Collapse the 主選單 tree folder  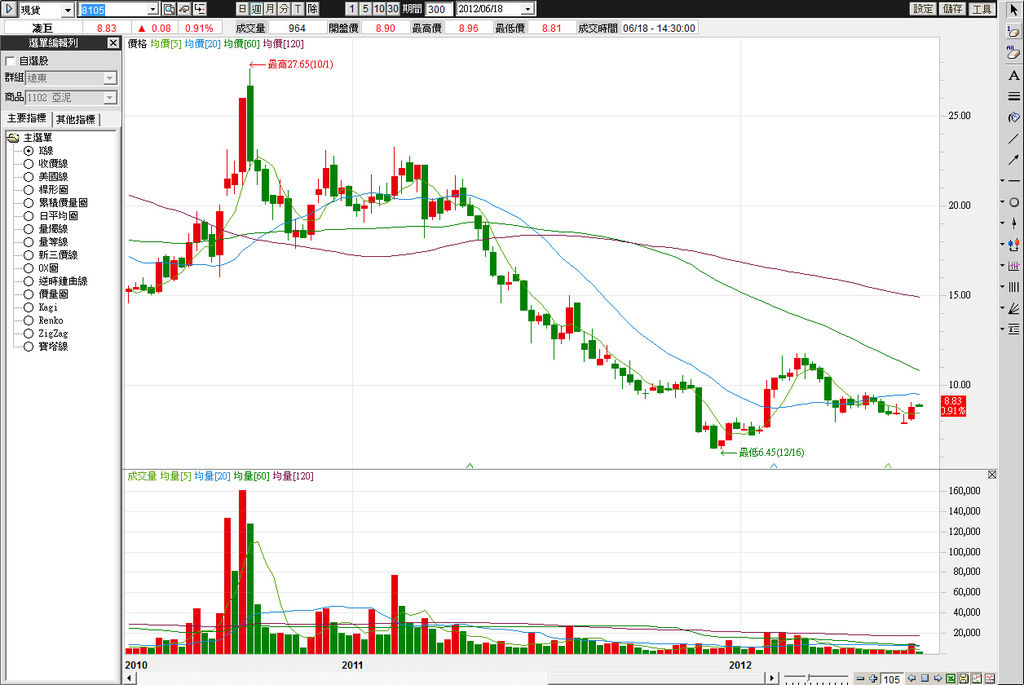click(x=12, y=138)
